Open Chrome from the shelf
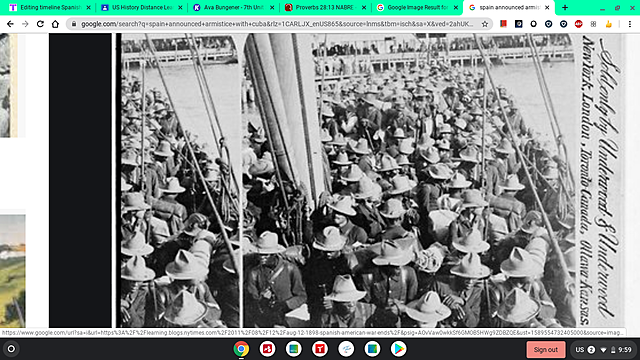The height and width of the screenshot is (360, 640). 241,349
